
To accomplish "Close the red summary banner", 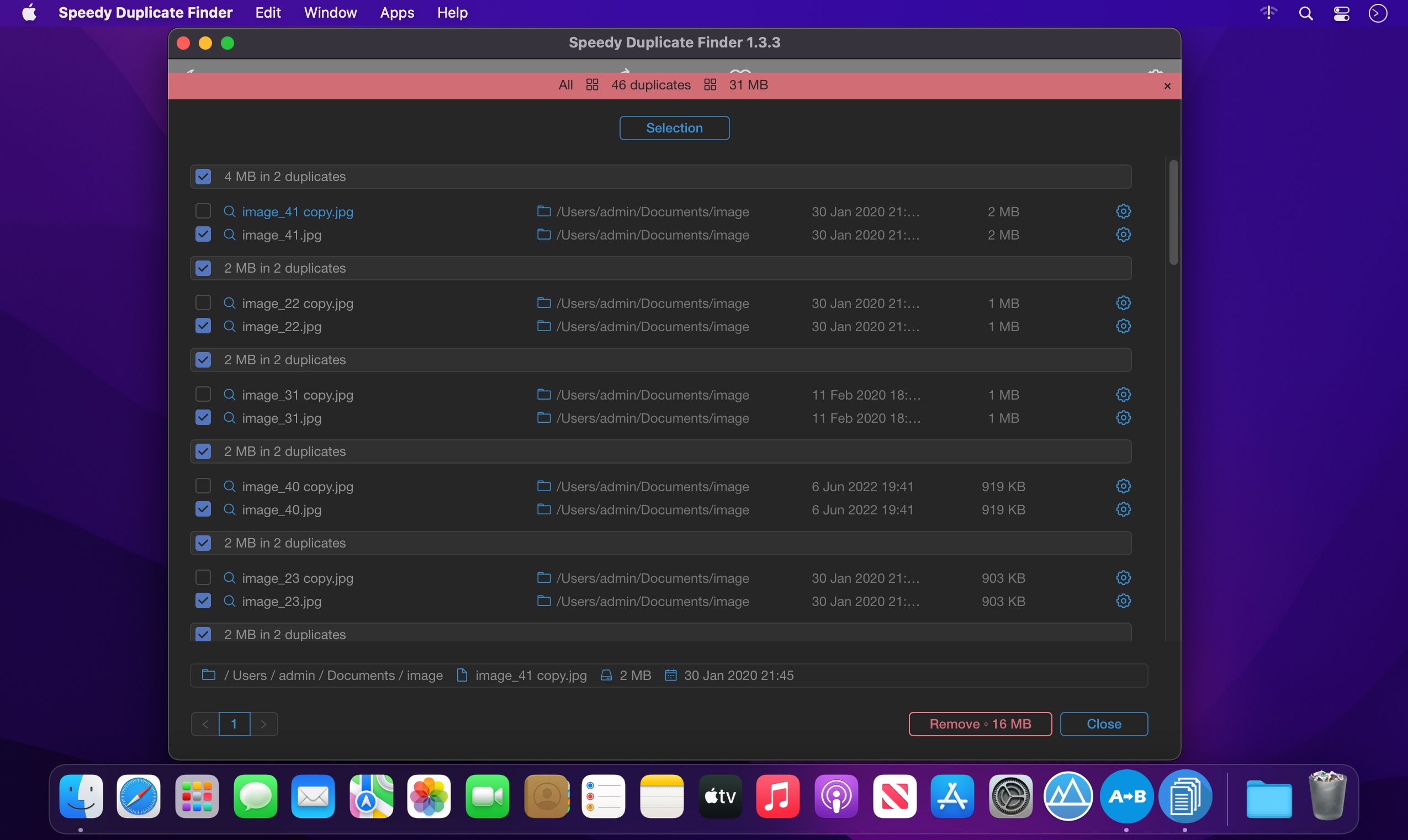I will 1167,86.
